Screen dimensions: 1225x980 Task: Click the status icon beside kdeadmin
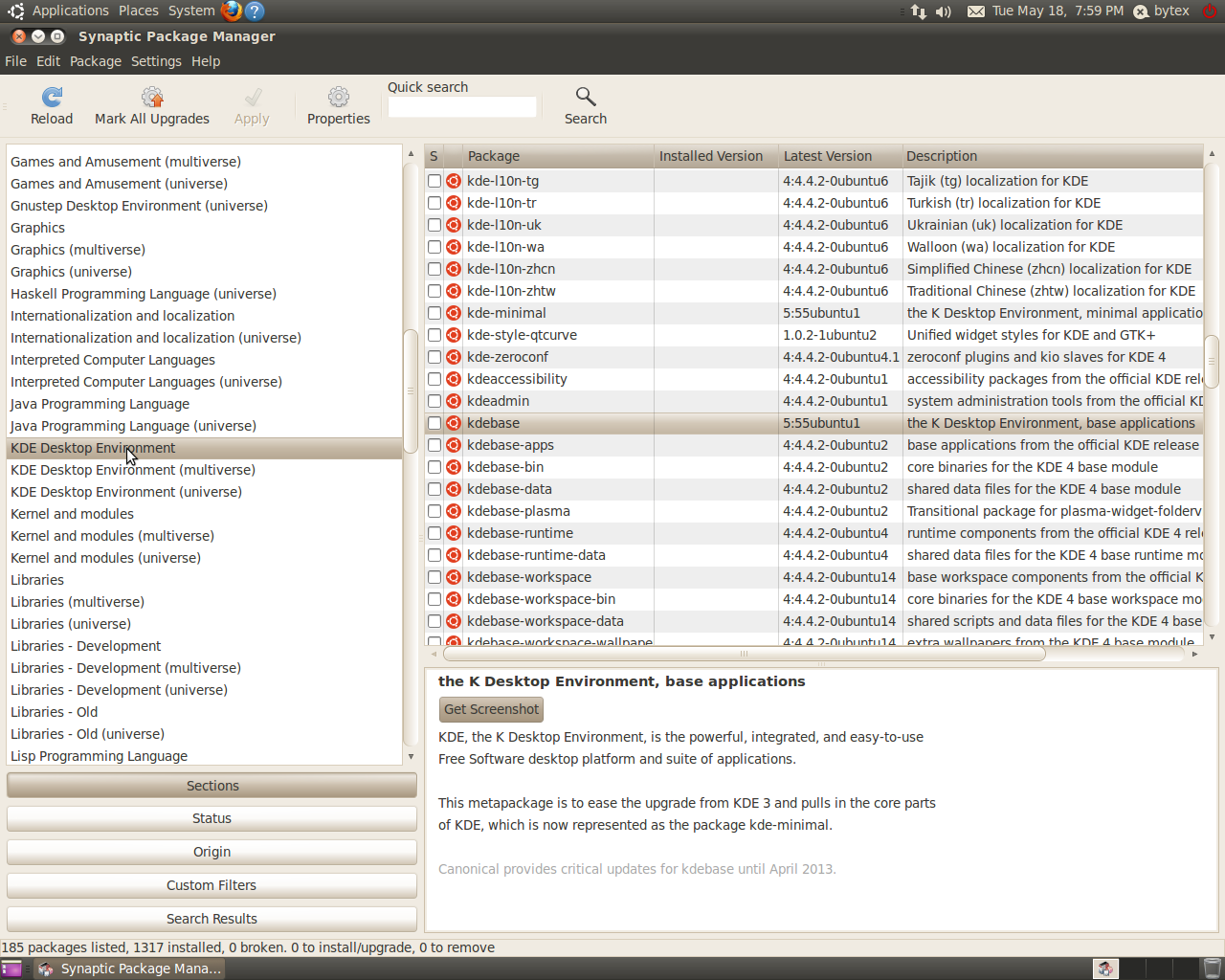(x=454, y=401)
